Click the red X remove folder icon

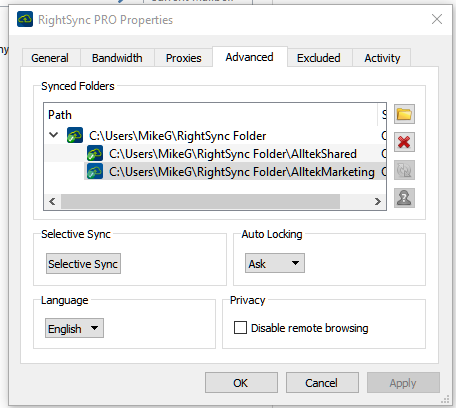pyautogui.click(x=404, y=142)
